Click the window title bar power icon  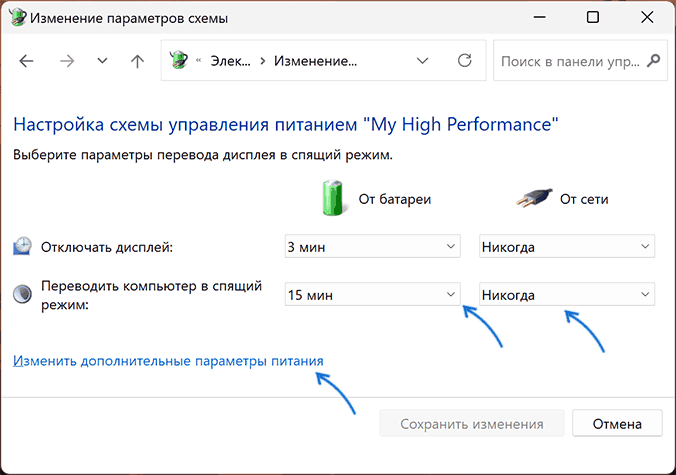(x=19, y=17)
